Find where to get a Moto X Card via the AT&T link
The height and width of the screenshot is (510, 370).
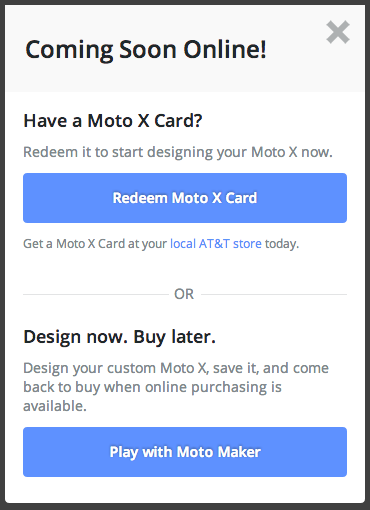216,244
